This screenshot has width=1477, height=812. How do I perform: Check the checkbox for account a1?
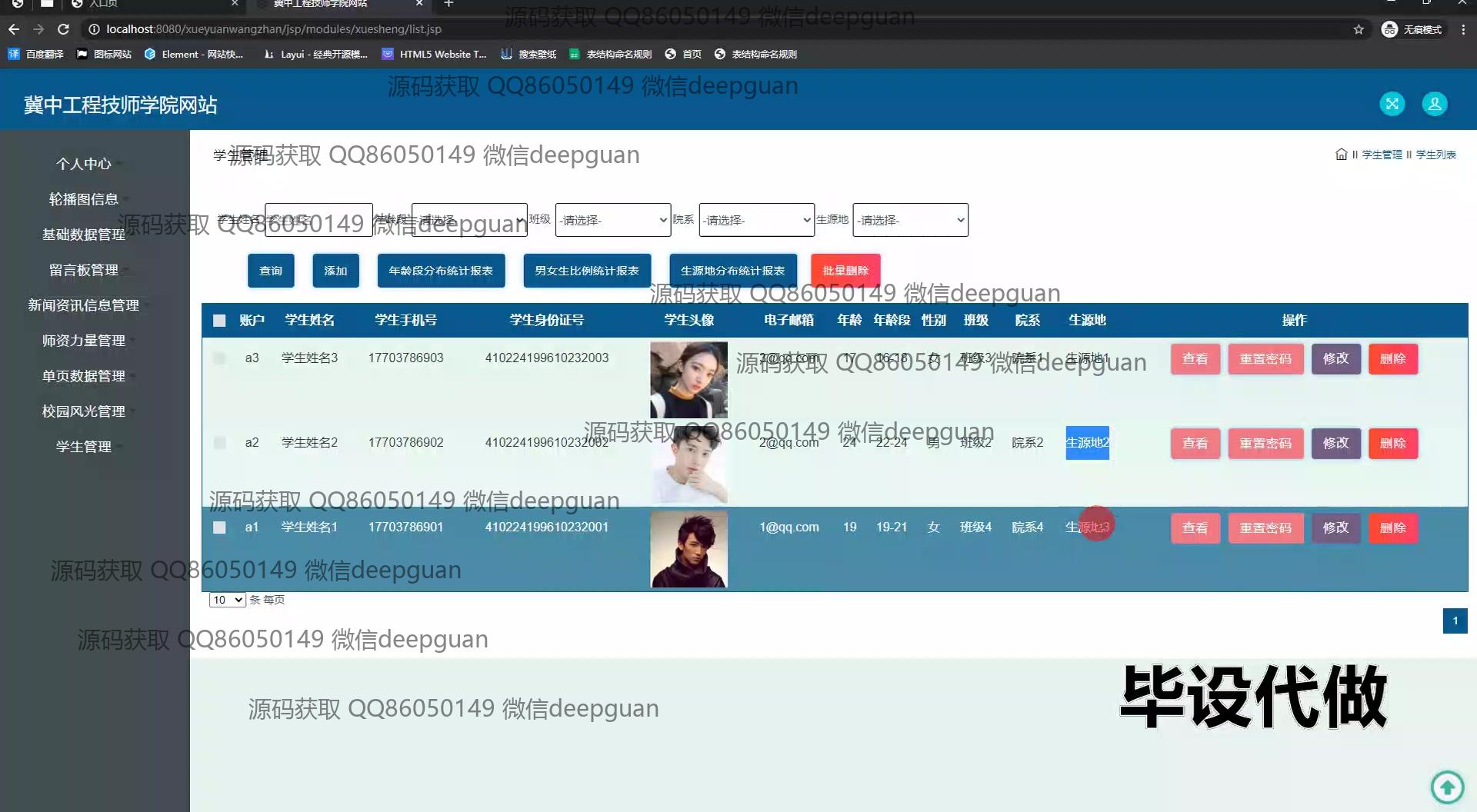tap(219, 527)
